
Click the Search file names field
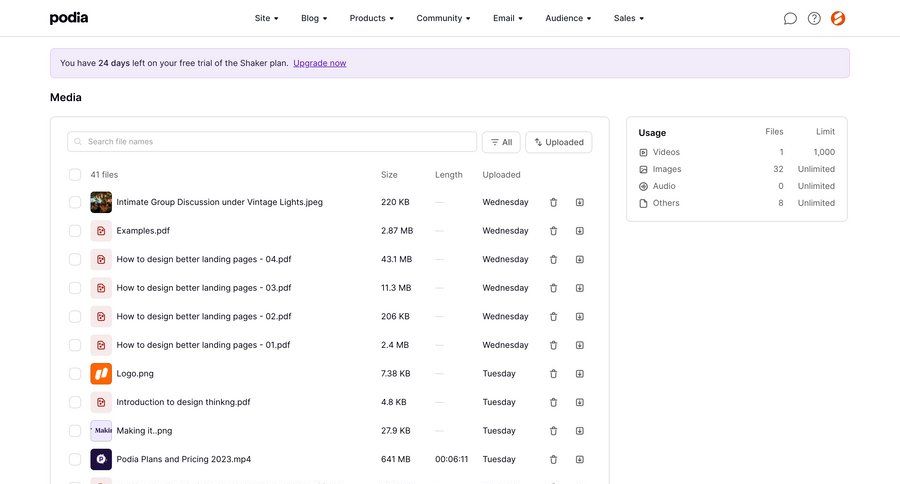pyautogui.click(x=272, y=142)
